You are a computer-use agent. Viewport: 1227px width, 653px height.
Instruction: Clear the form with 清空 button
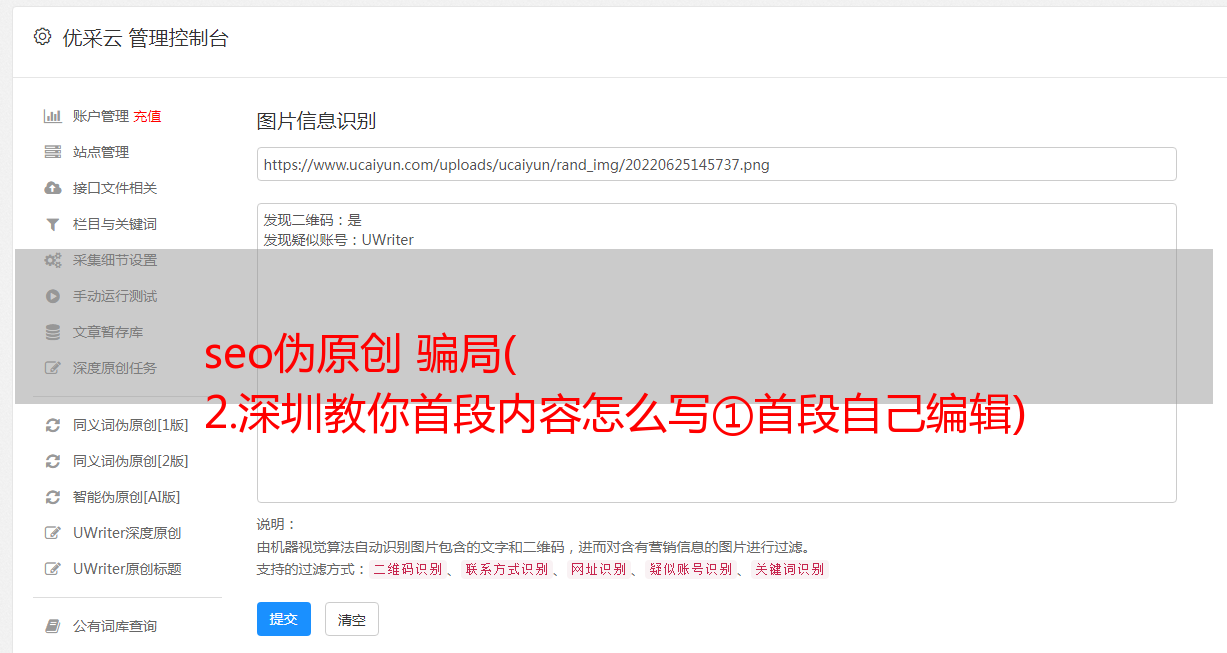pos(352,619)
